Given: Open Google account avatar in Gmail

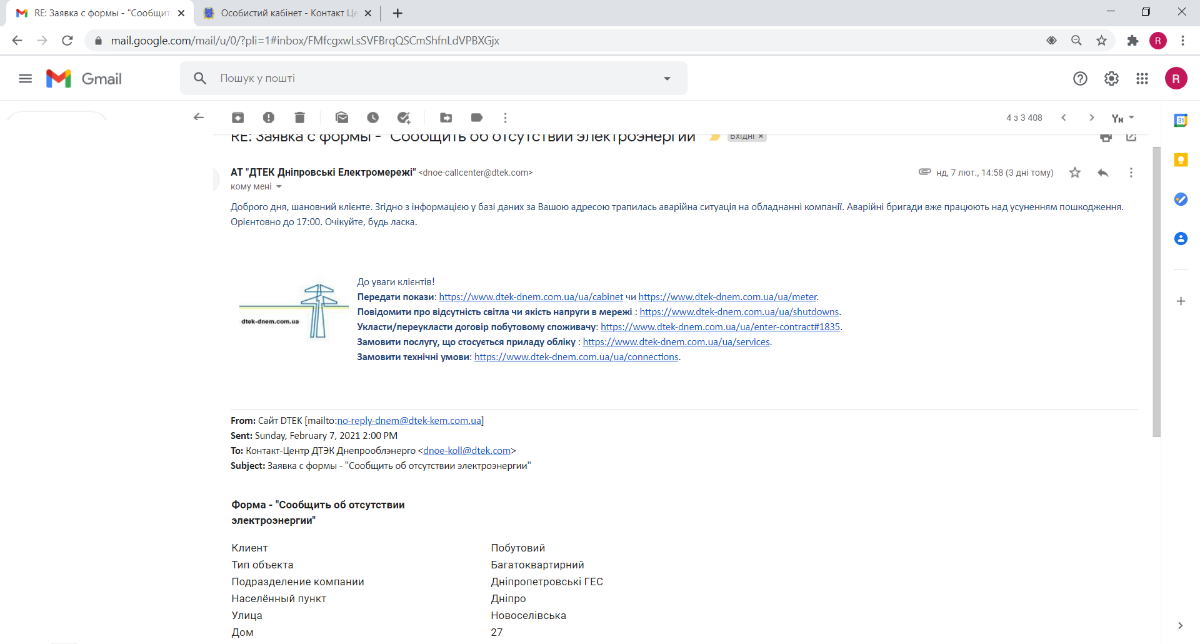Looking at the screenshot, I should (1176, 78).
